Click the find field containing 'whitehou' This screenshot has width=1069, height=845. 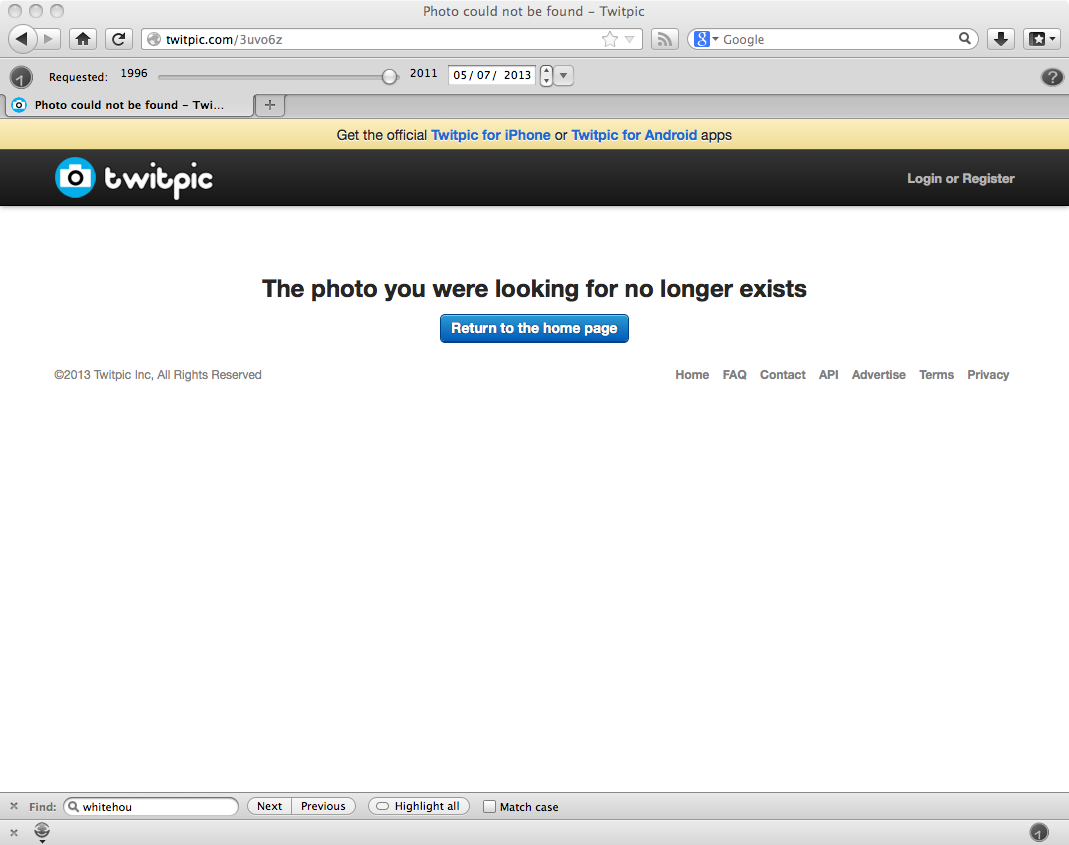(x=151, y=807)
